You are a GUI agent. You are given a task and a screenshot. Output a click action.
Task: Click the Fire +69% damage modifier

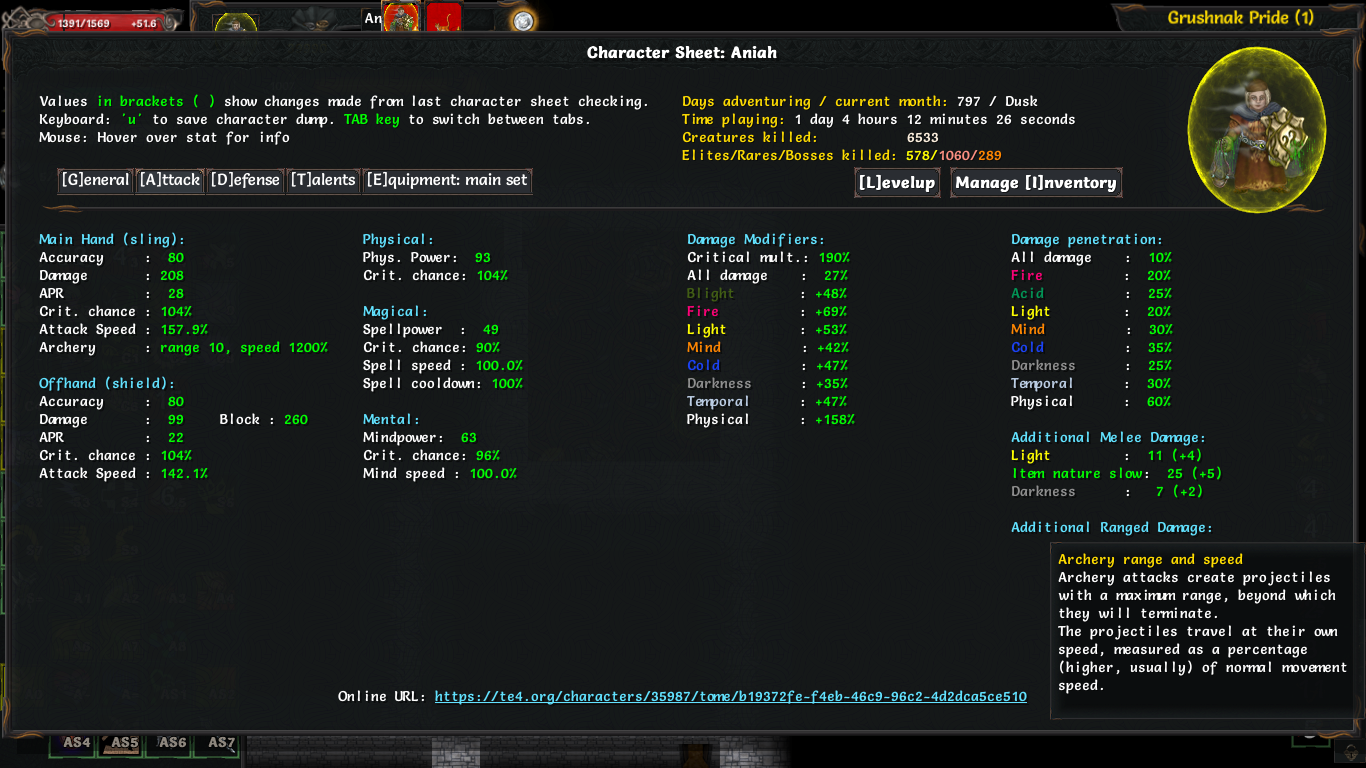pos(767,311)
